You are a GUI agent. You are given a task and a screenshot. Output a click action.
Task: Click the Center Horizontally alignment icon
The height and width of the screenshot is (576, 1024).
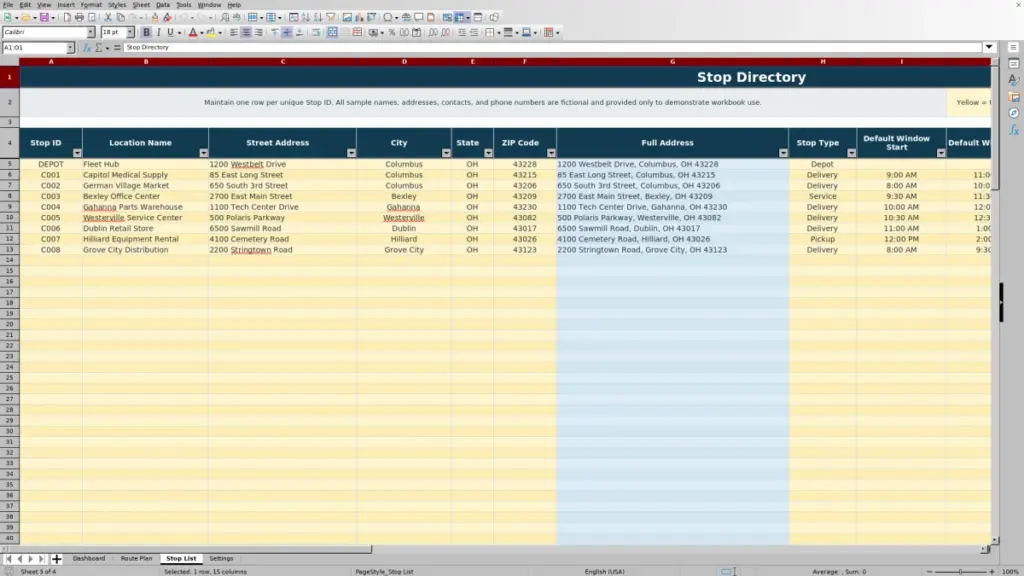246,32
